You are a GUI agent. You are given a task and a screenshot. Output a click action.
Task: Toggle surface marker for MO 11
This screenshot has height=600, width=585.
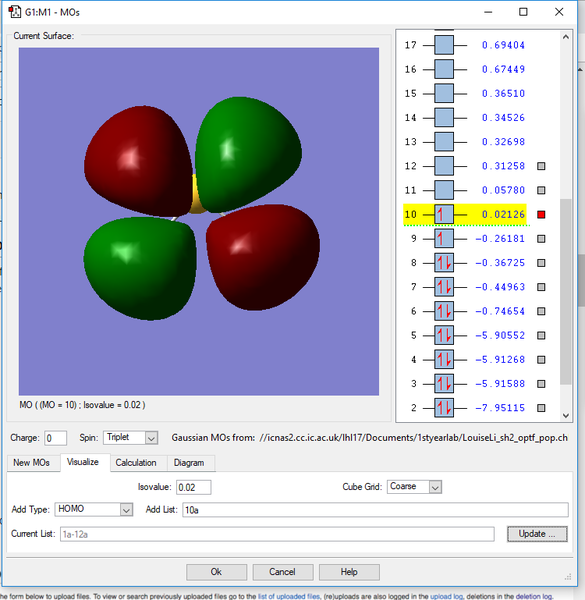coord(541,190)
